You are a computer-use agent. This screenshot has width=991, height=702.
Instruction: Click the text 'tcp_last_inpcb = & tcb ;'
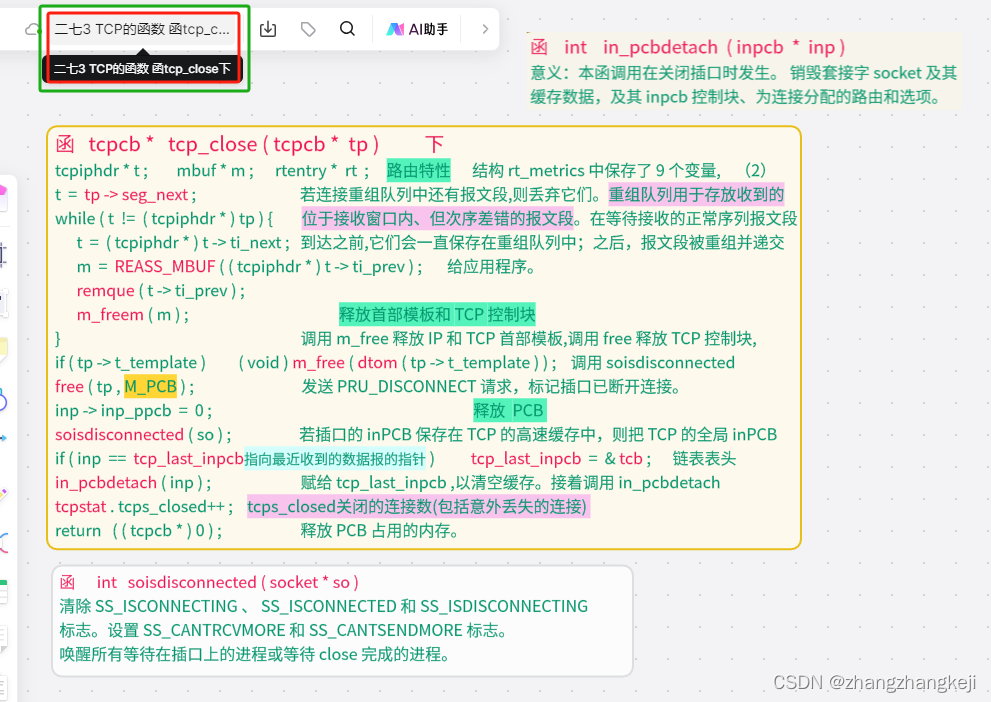pos(561,459)
